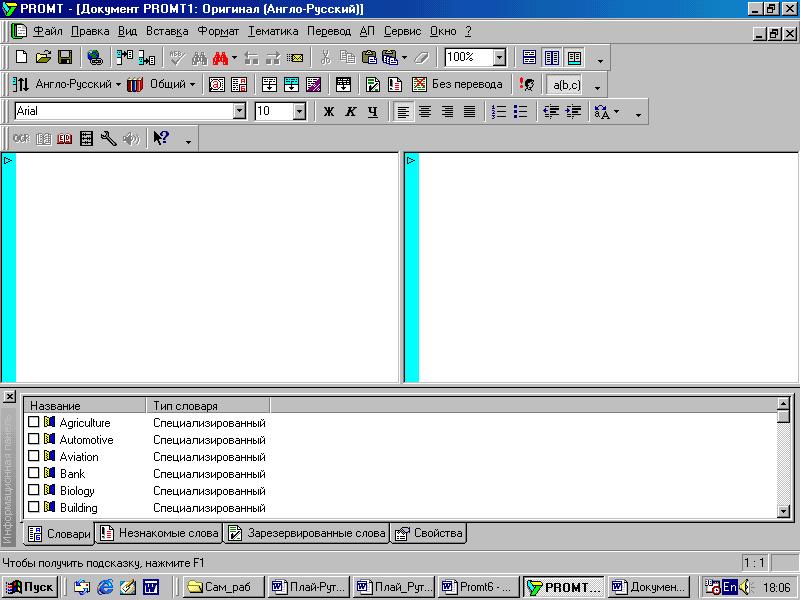The height and width of the screenshot is (600, 800).
Task: Create a new document icon
Action: tap(21, 57)
